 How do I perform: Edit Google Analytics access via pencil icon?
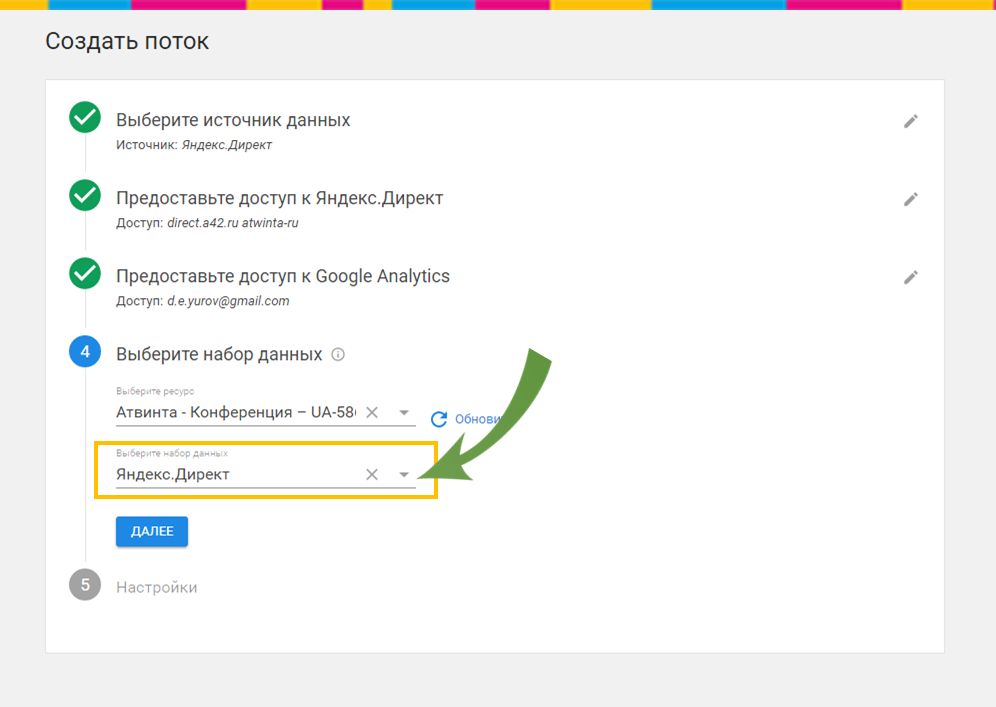click(x=910, y=278)
